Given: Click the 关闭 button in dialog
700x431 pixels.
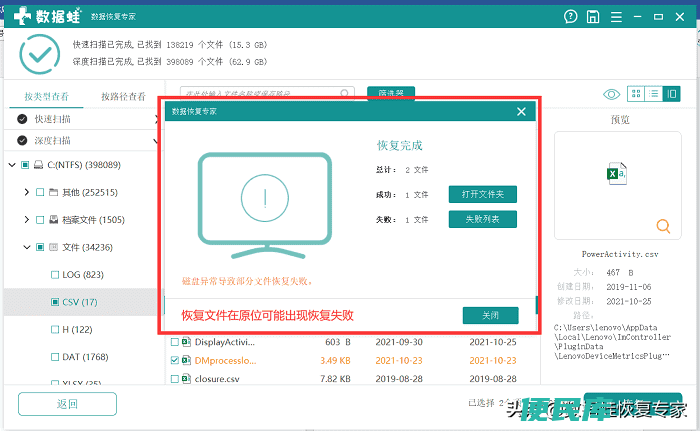Looking at the screenshot, I should point(490,315).
